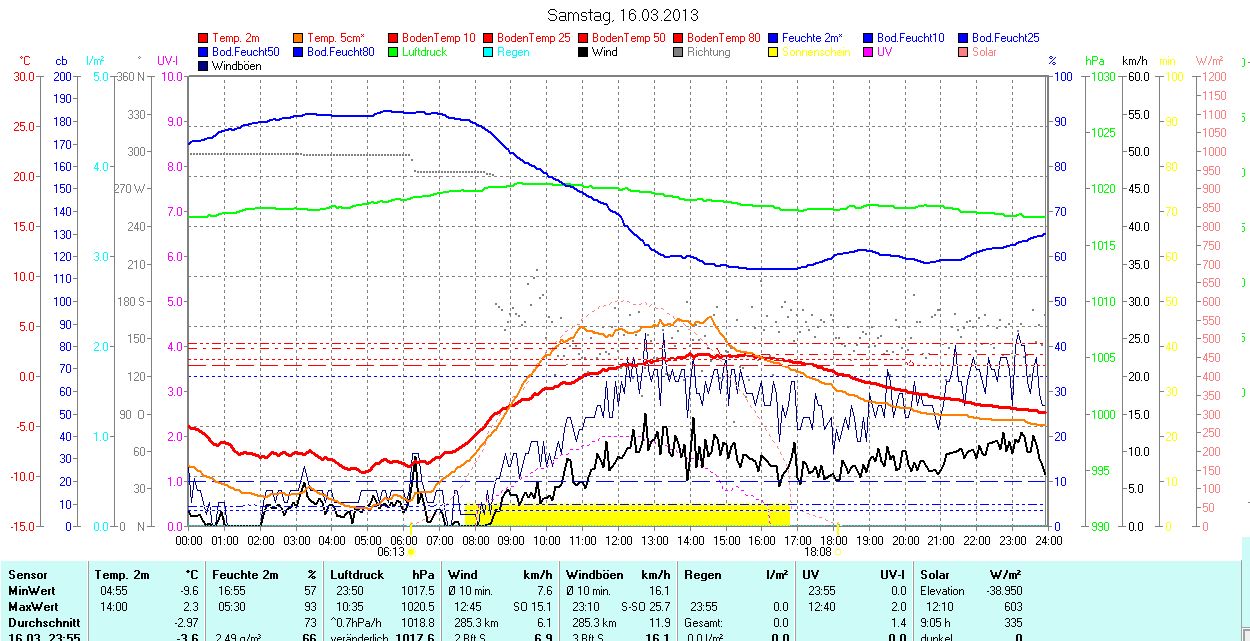Click the salmon Solar legend marker
The height and width of the screenshot is (641, 1250).
click(964, 52)
